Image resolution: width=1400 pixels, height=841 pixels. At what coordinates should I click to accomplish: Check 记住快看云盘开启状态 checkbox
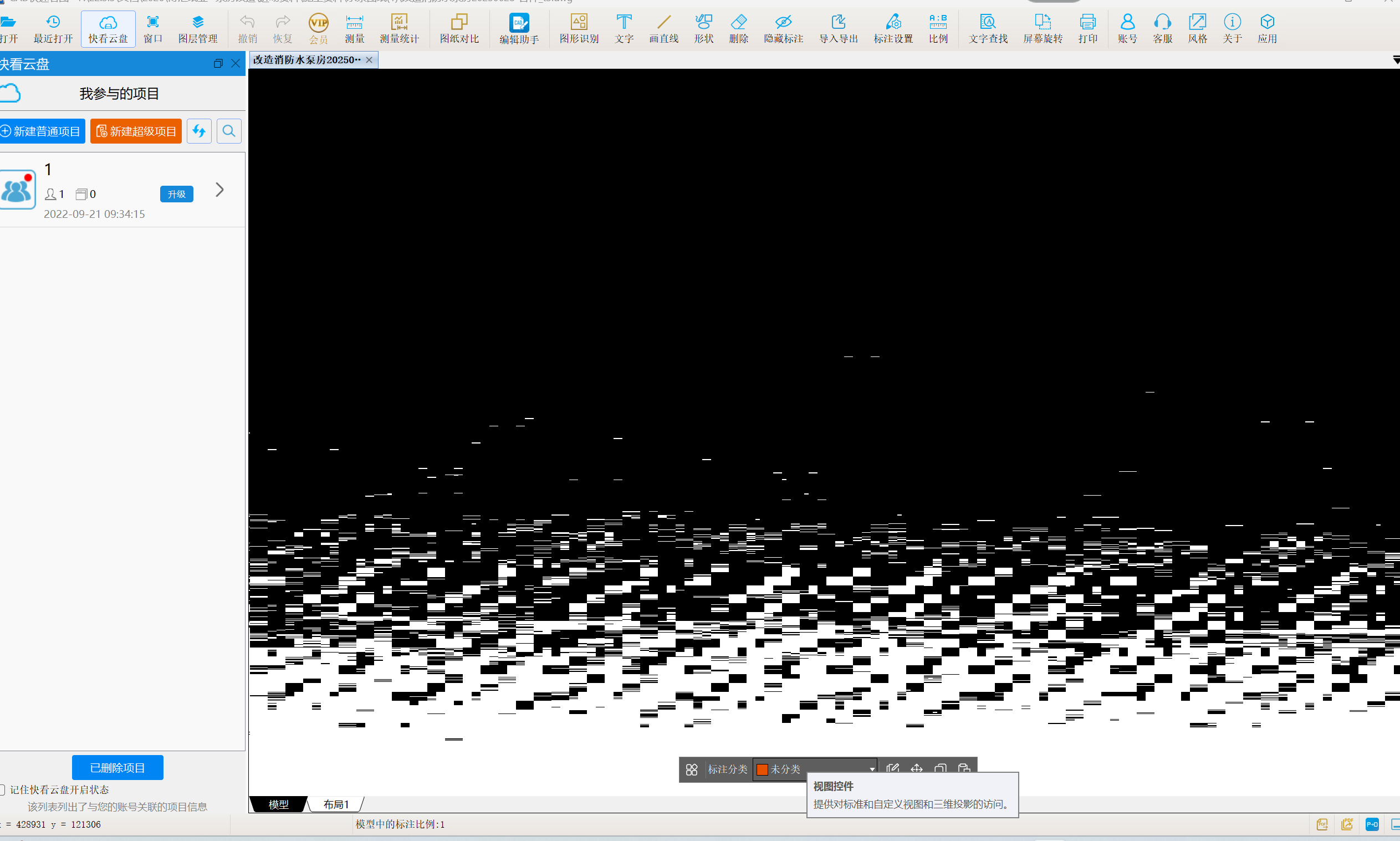pyautogui.click(x=2, y=789)
